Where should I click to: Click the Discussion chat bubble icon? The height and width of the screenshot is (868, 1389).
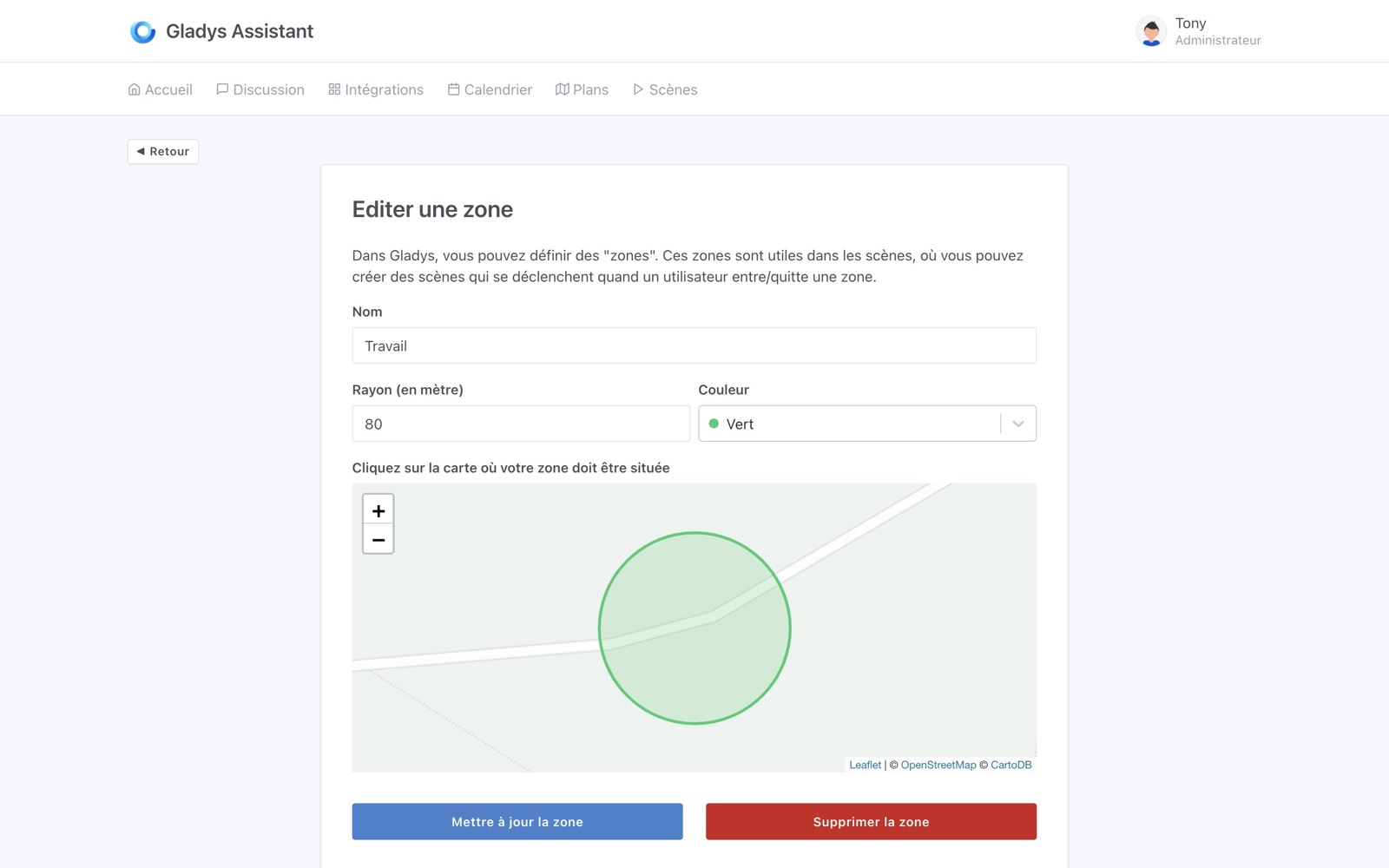tap(222, 89)
